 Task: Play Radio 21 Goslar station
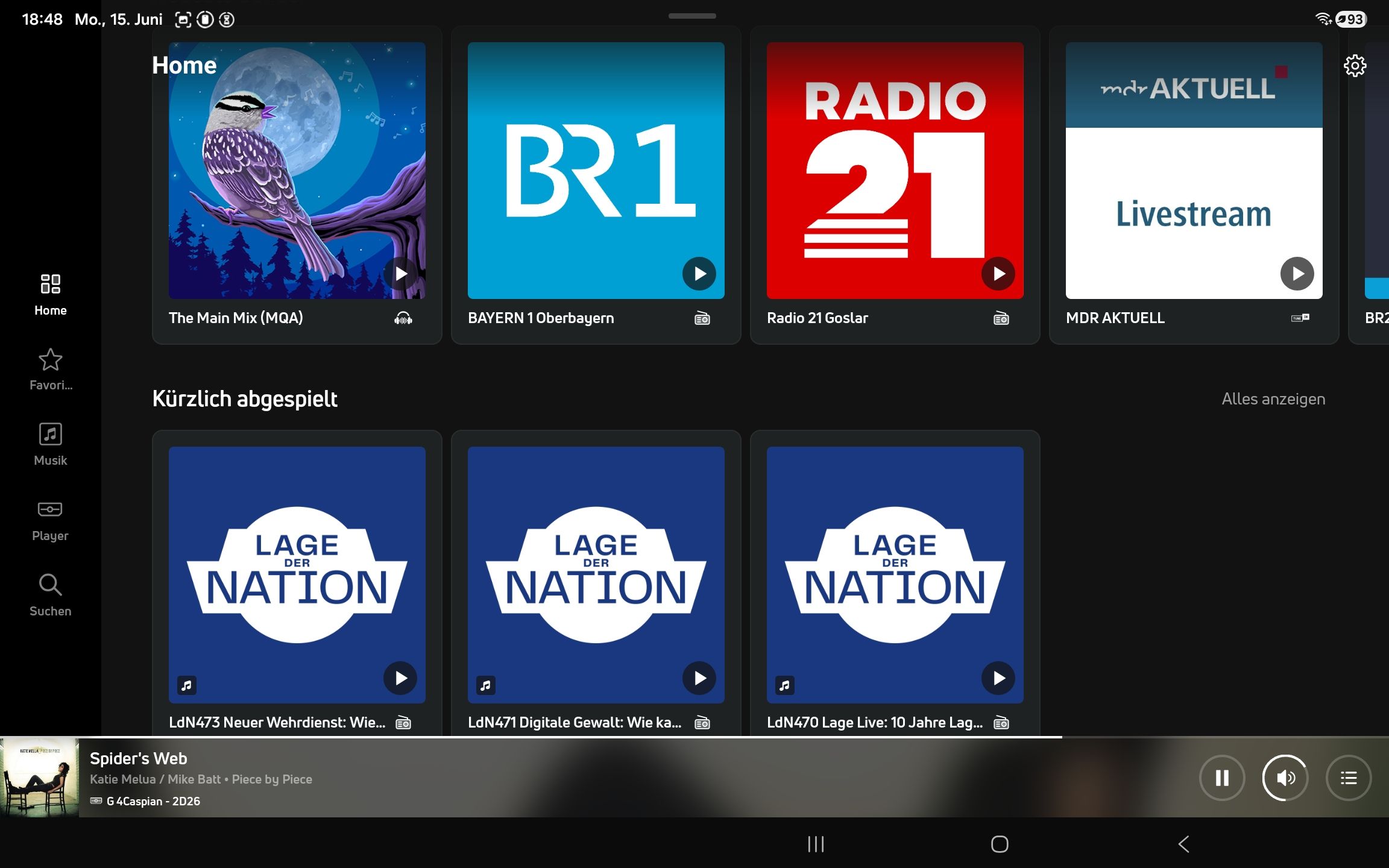coord(998,274)
